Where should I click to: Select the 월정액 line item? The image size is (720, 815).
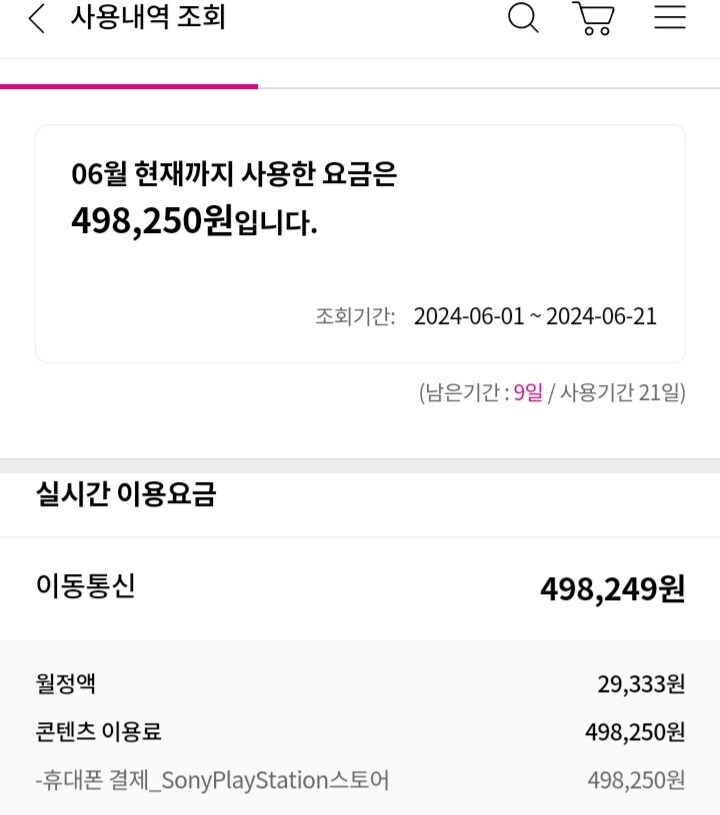66,684
